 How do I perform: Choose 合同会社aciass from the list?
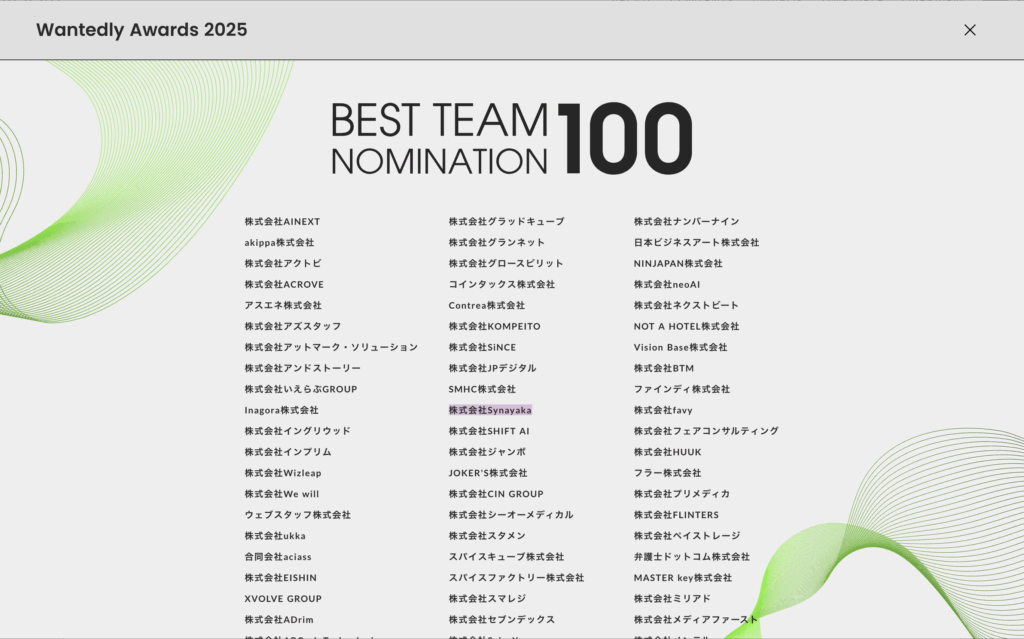point(278,557)
